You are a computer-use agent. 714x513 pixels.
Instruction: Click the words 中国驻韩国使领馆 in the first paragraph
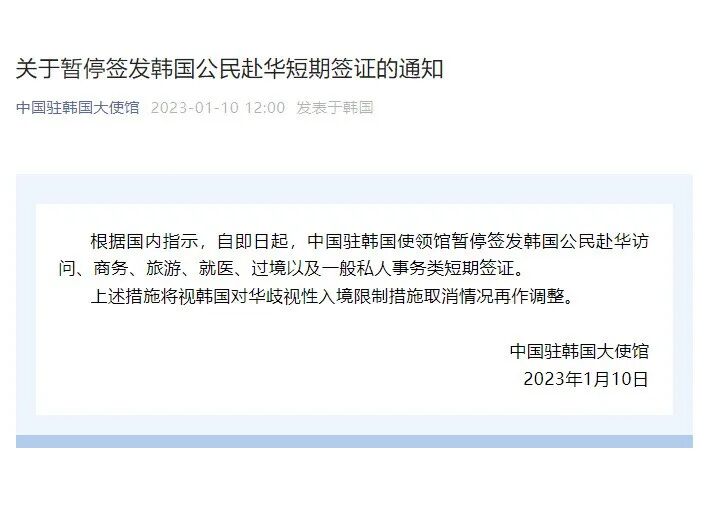pos(379,241)
